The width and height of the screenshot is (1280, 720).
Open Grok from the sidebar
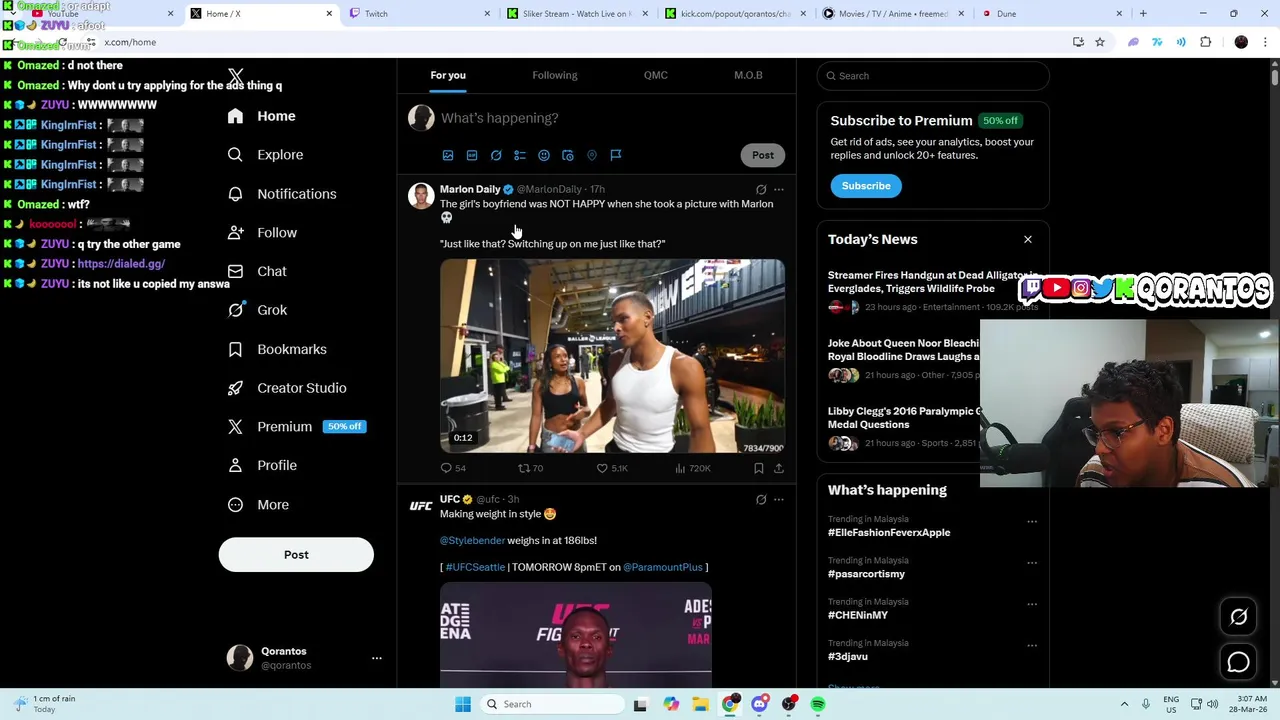click(x=258, y=310)
